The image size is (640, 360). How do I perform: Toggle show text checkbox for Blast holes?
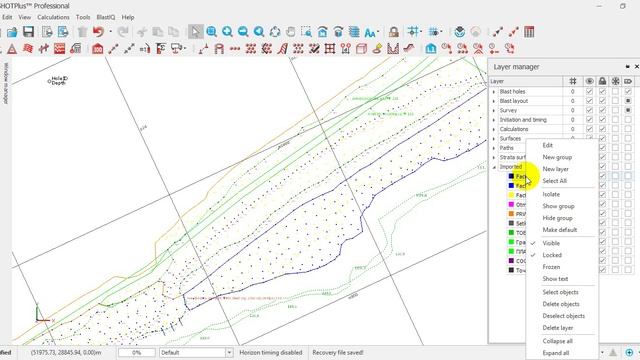pos(628,91)
